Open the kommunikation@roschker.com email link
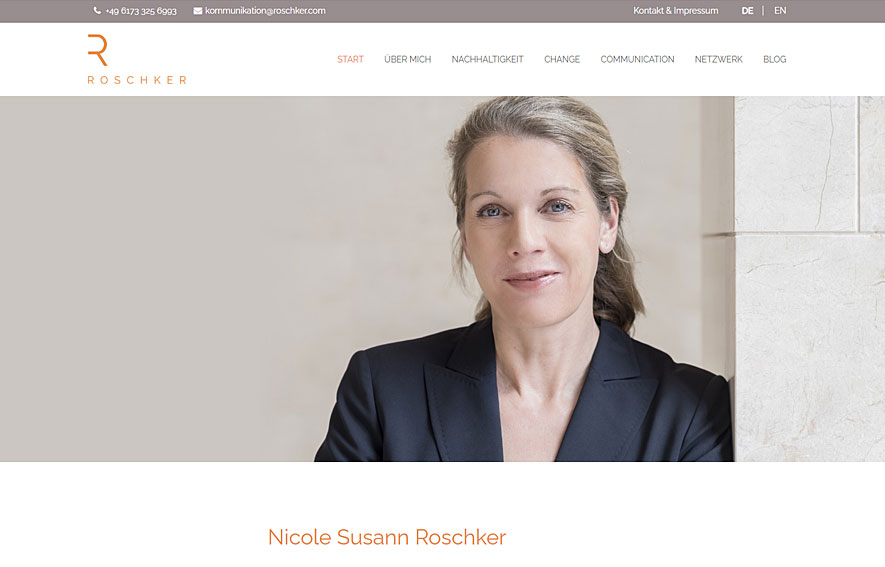This screenshot has height=567, width=885. pos(265,11)
